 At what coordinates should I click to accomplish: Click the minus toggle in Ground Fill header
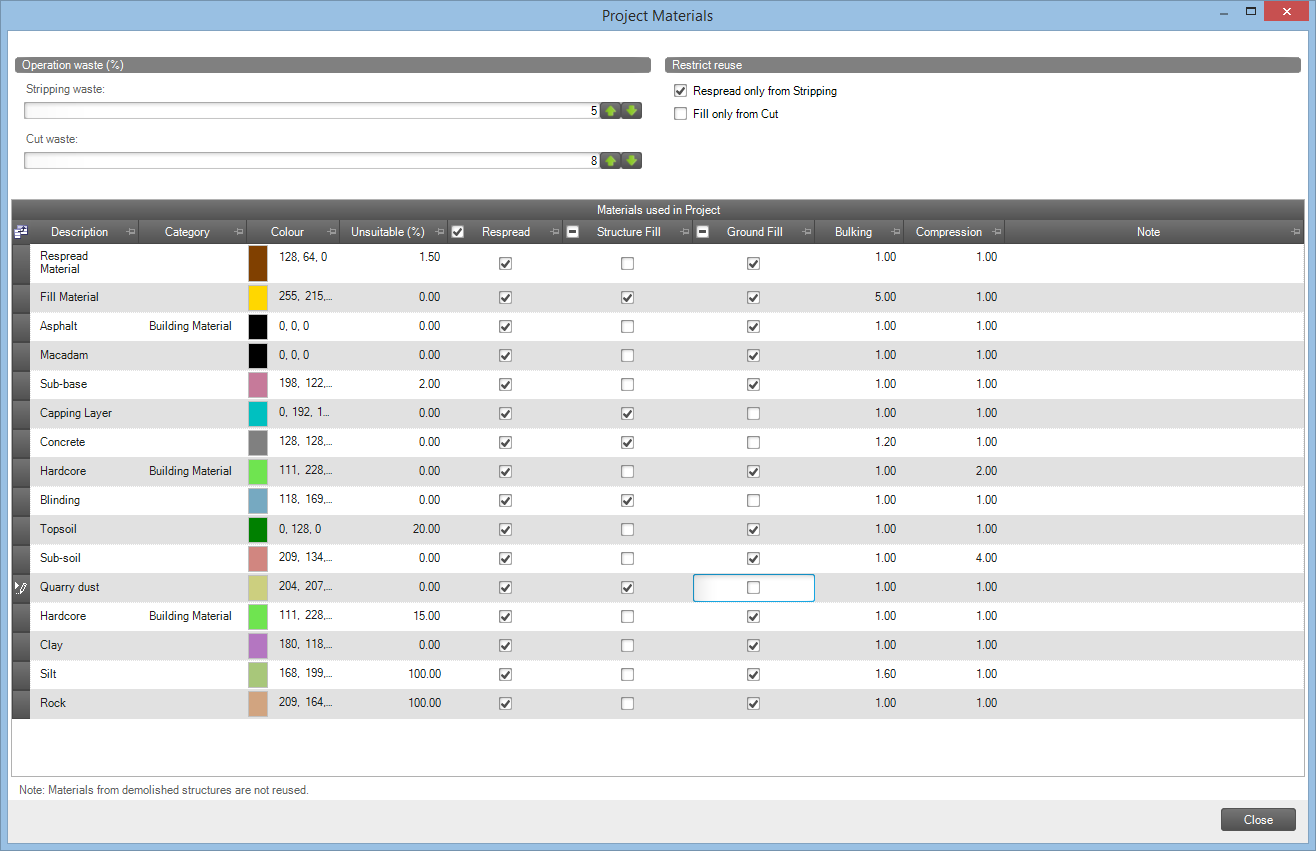coord(702,231)
